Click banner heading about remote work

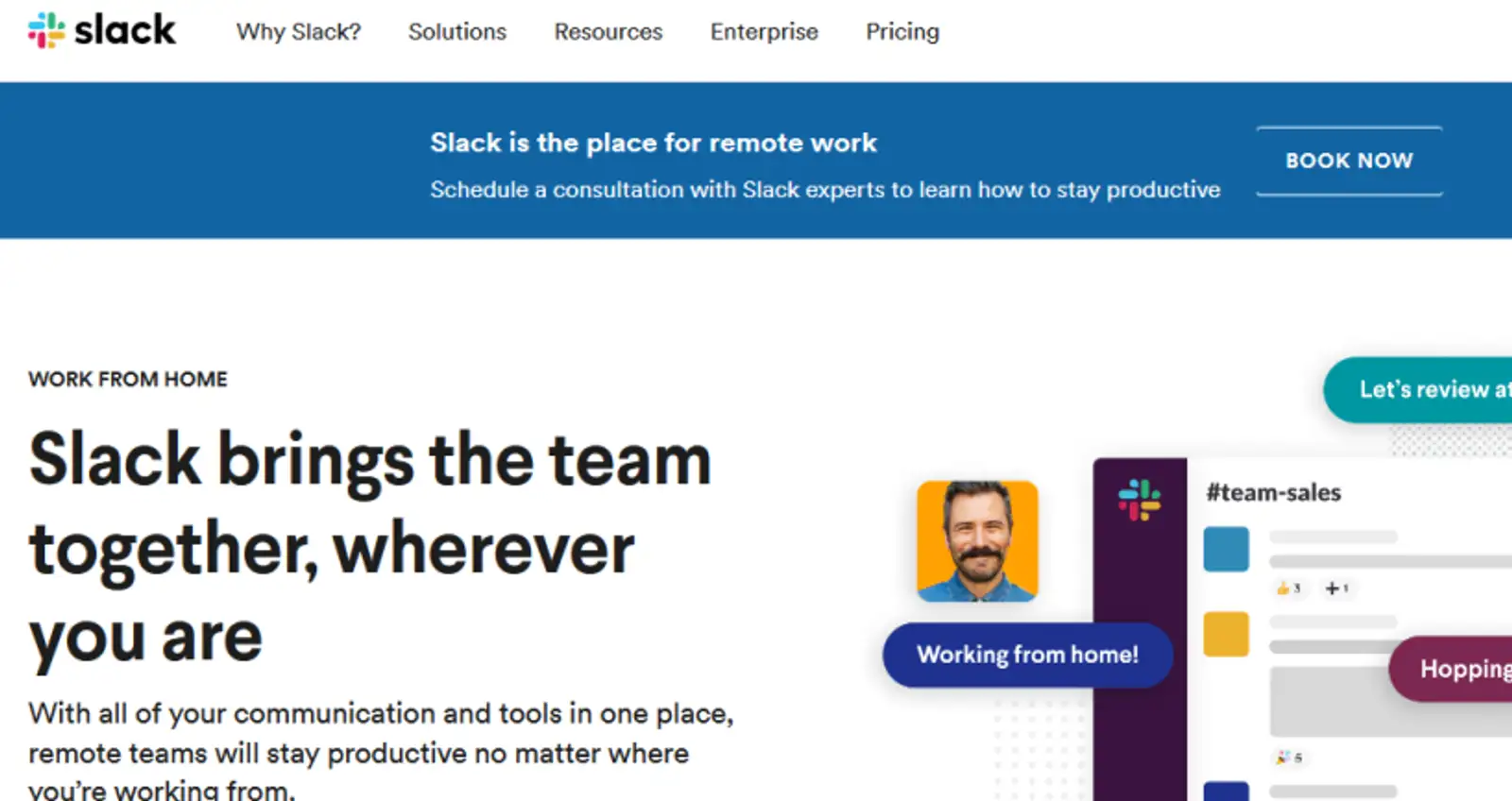click(x=653, y=143)
